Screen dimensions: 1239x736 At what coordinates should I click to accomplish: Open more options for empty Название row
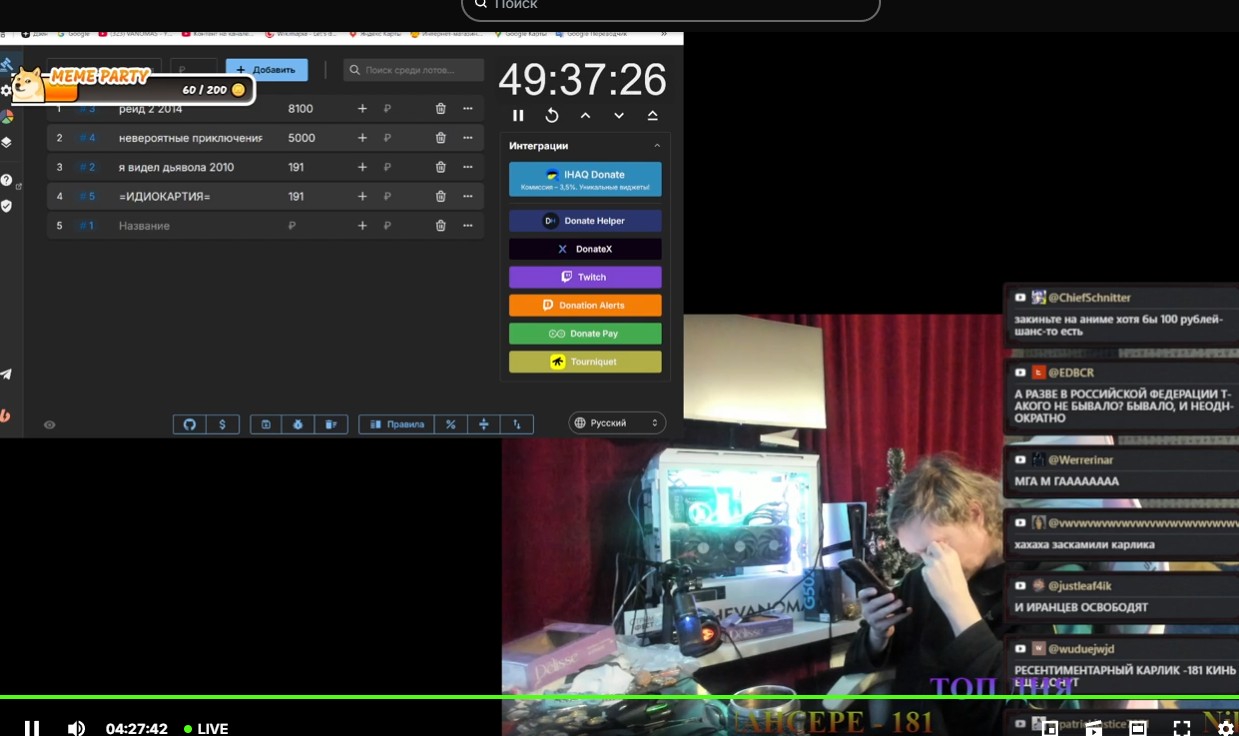coord(467,226)
